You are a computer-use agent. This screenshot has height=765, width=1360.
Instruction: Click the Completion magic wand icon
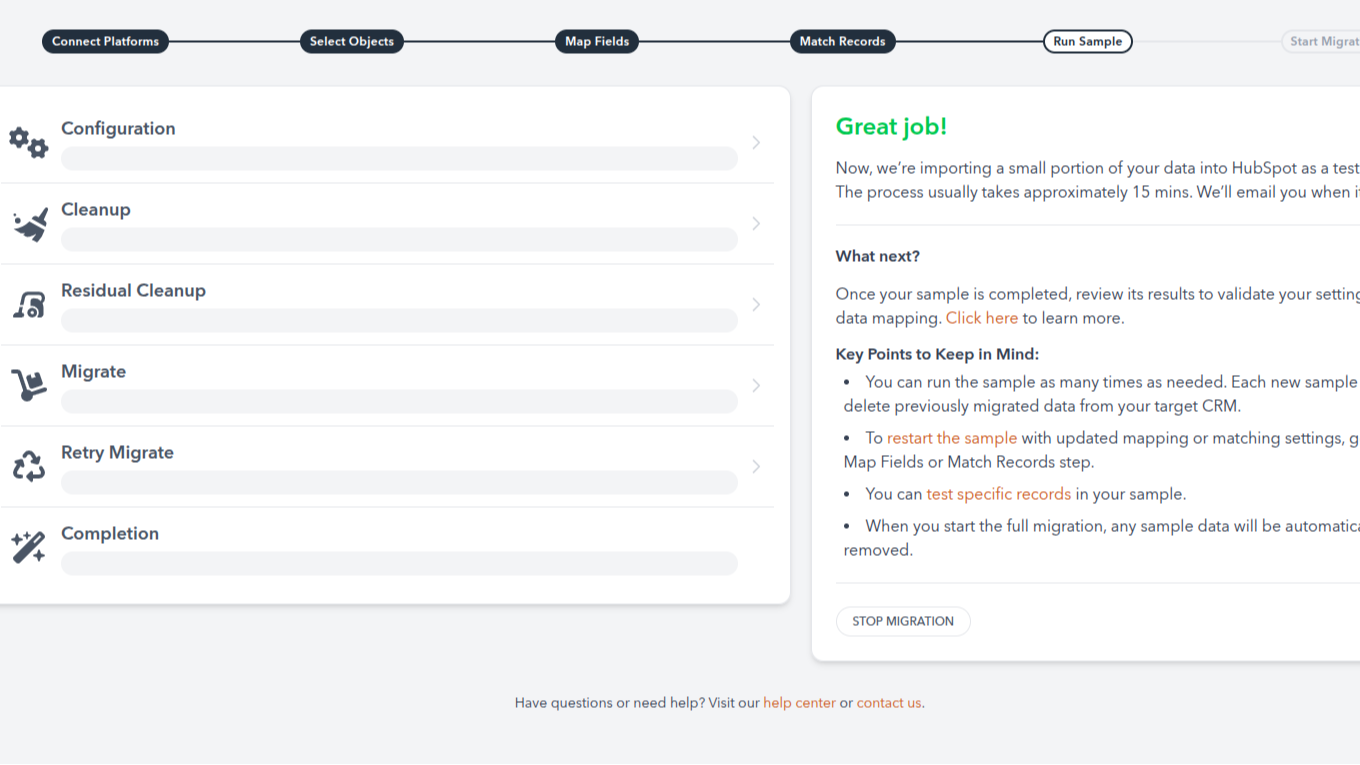pos(29,547)
